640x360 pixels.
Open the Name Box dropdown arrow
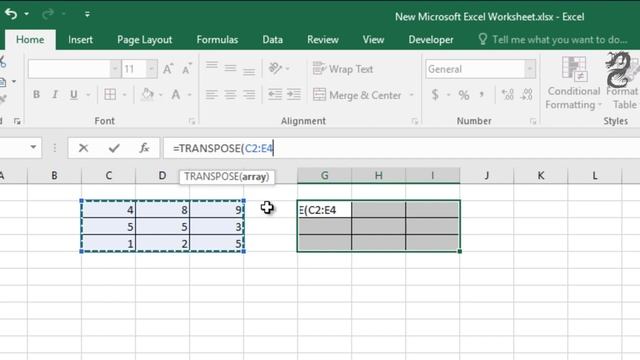[x=33, y=147]
